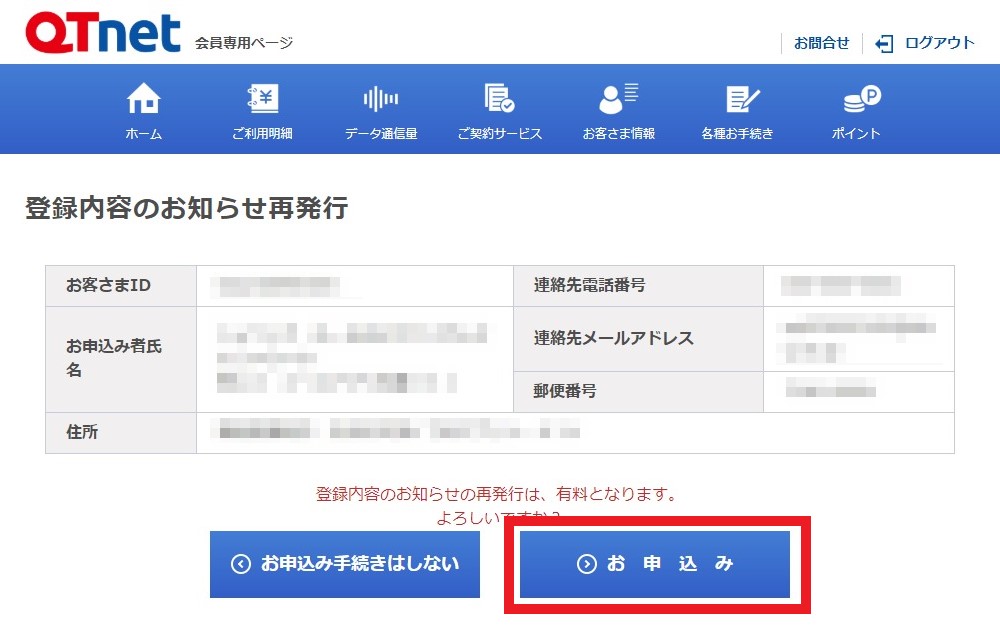
Task: Click the お申込み button
Action: tap(655, 564)
